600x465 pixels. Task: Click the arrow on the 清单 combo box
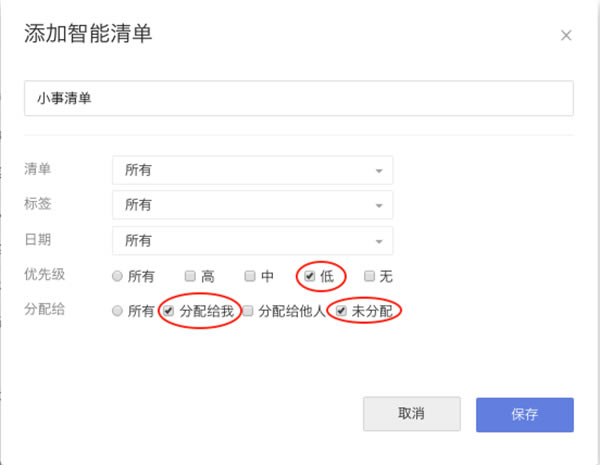(x=379, y=171)
